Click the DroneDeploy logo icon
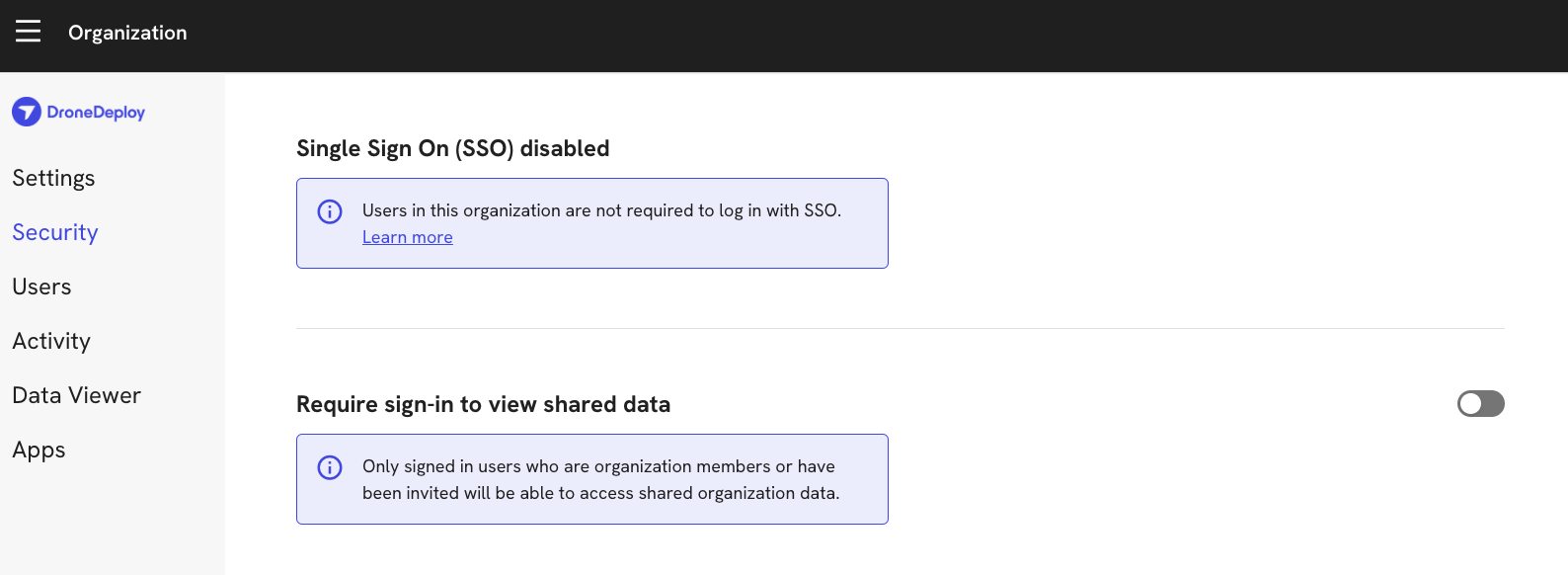 [27, 112]
